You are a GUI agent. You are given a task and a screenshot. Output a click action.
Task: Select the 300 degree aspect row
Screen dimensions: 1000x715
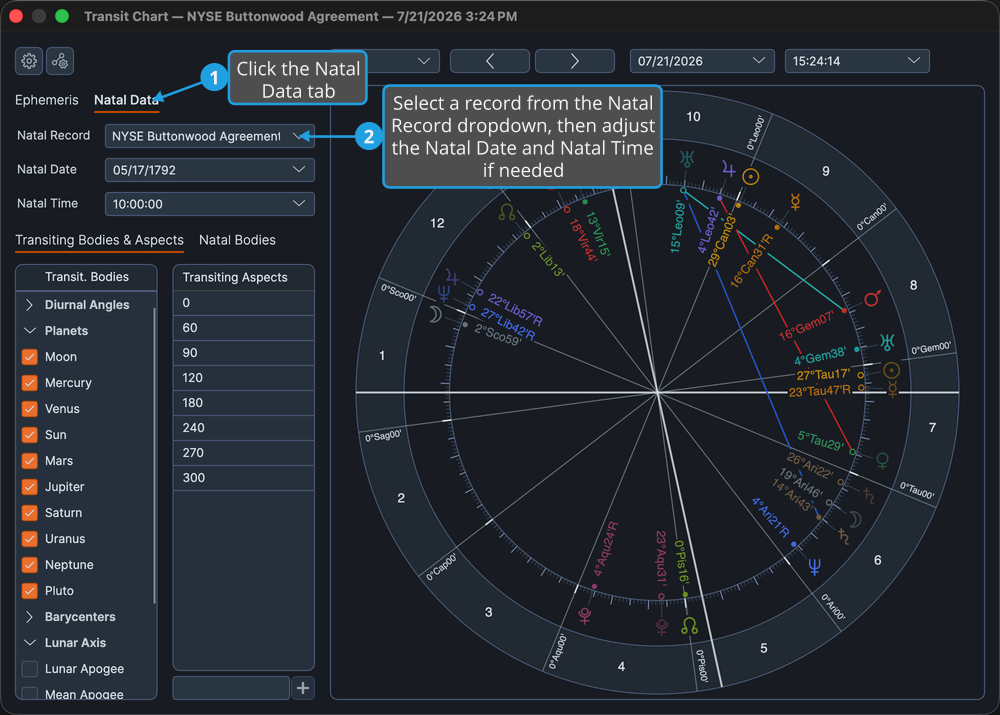coord(244,478)
